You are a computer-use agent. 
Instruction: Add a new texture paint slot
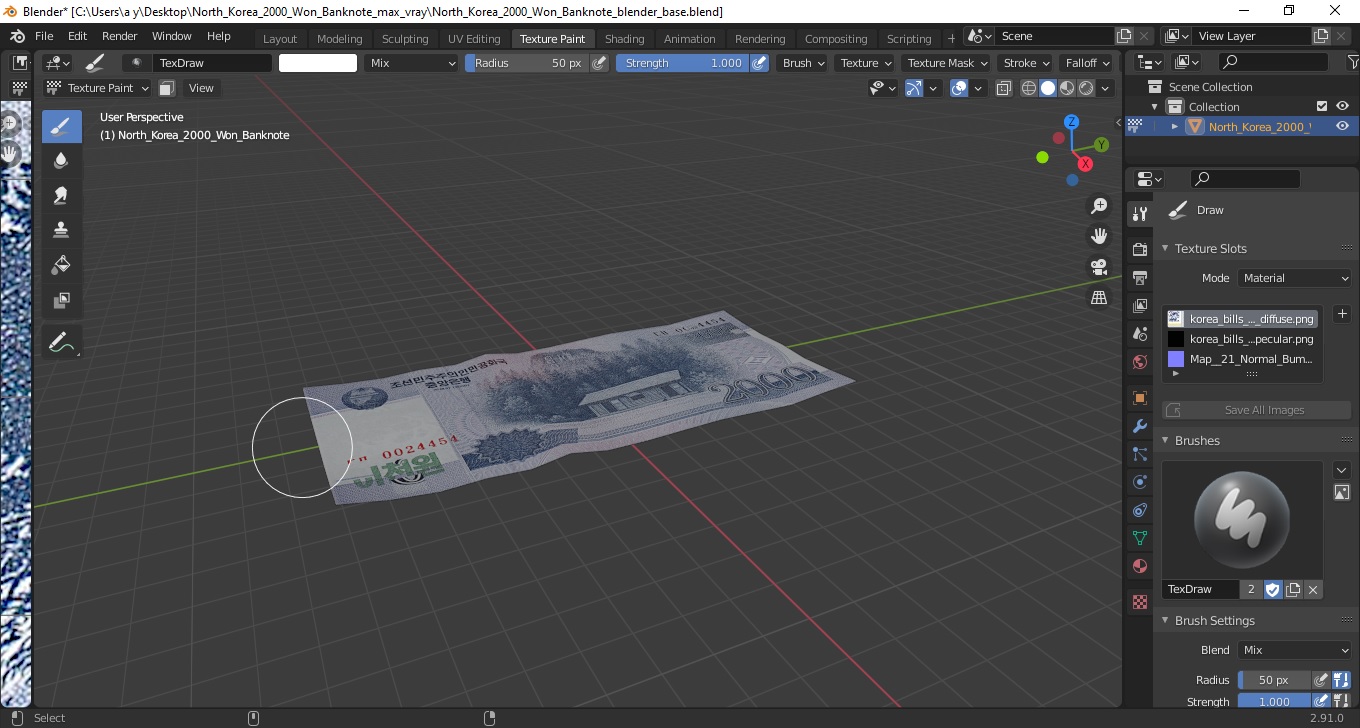pyautogui.click(x=1342, y=314)
